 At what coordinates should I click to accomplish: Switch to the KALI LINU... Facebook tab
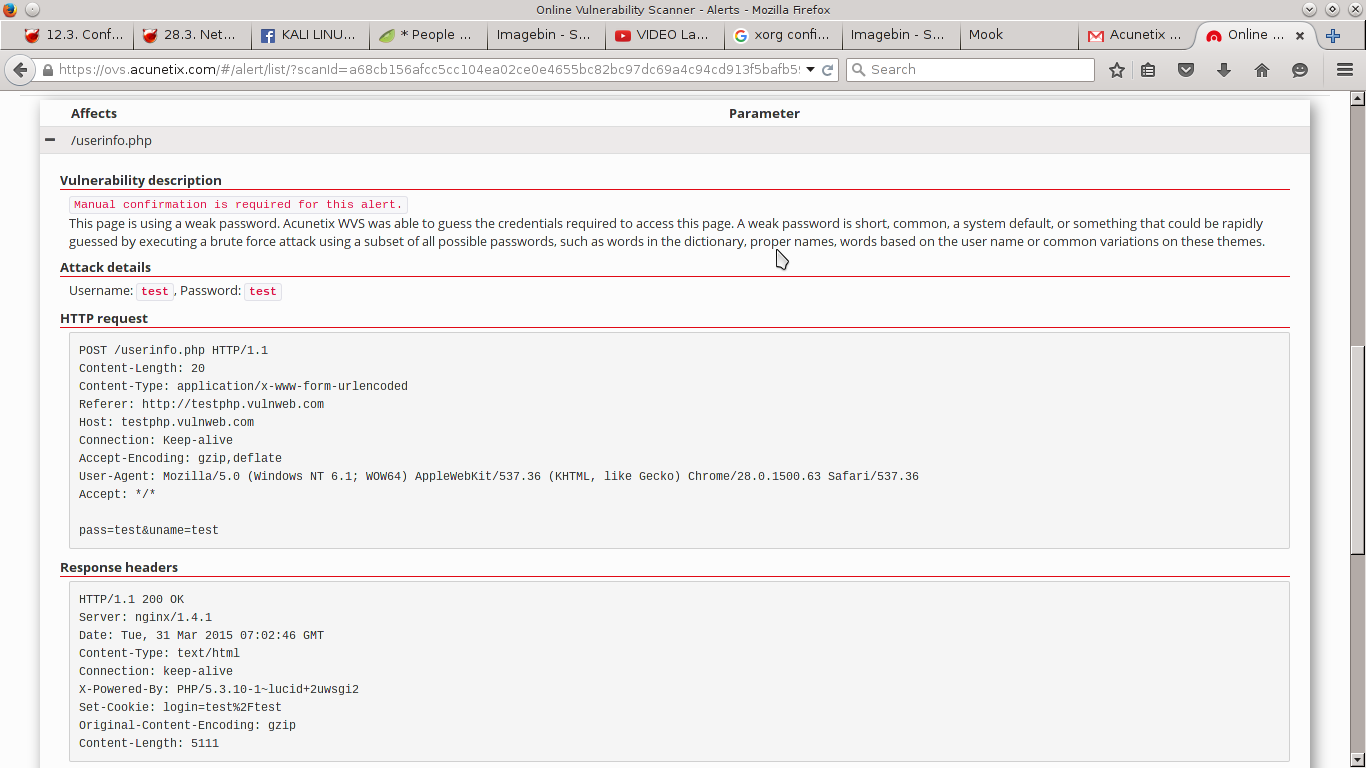(x=309, y=35)
